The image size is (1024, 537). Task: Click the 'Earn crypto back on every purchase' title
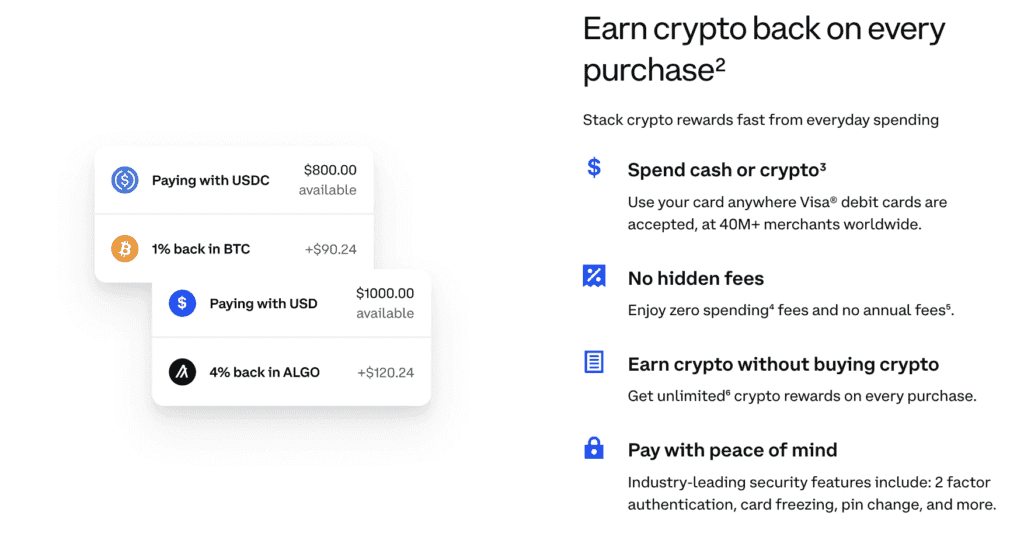tap(763, 48)
